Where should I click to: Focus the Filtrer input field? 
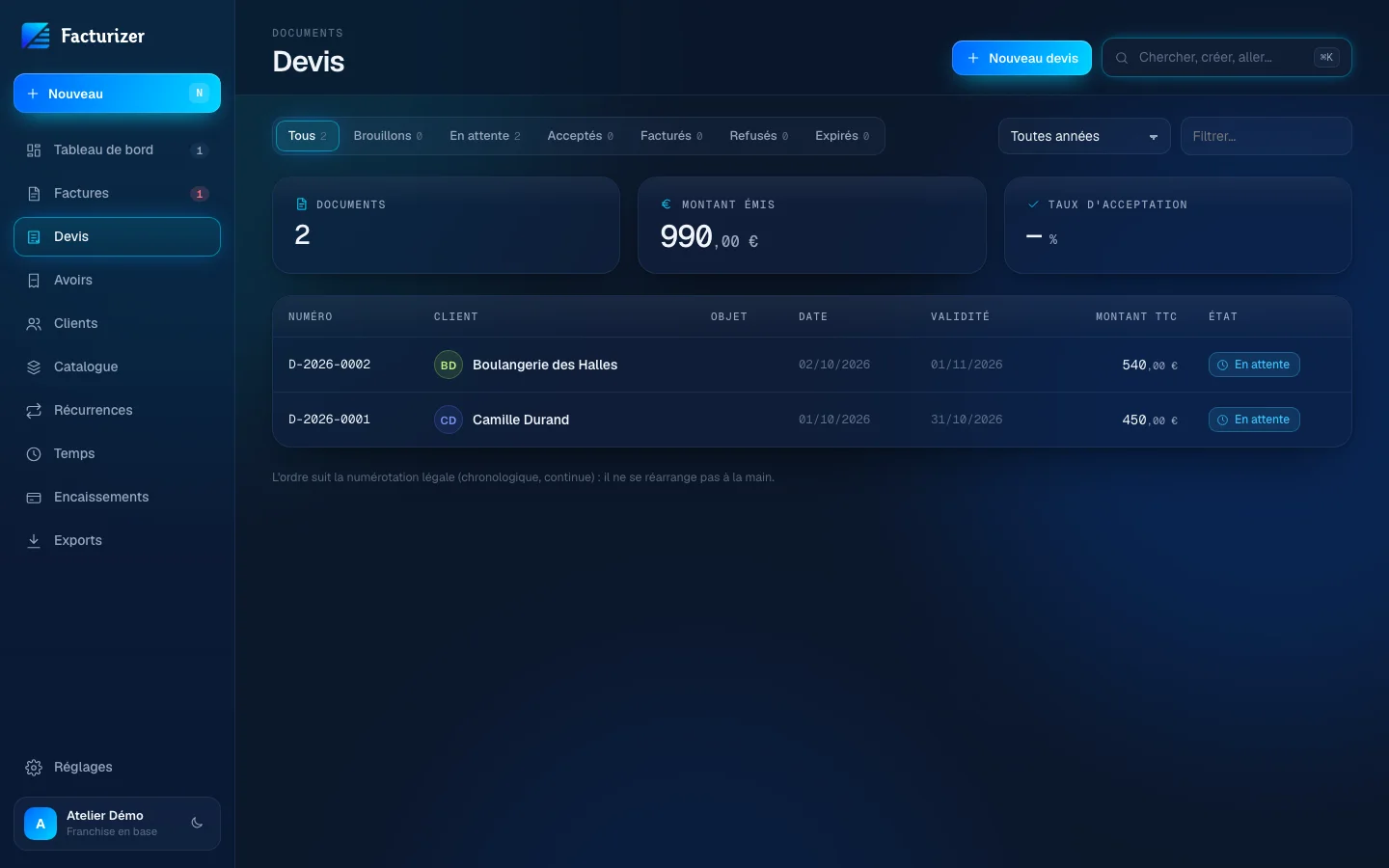(x=1266, y=136)
